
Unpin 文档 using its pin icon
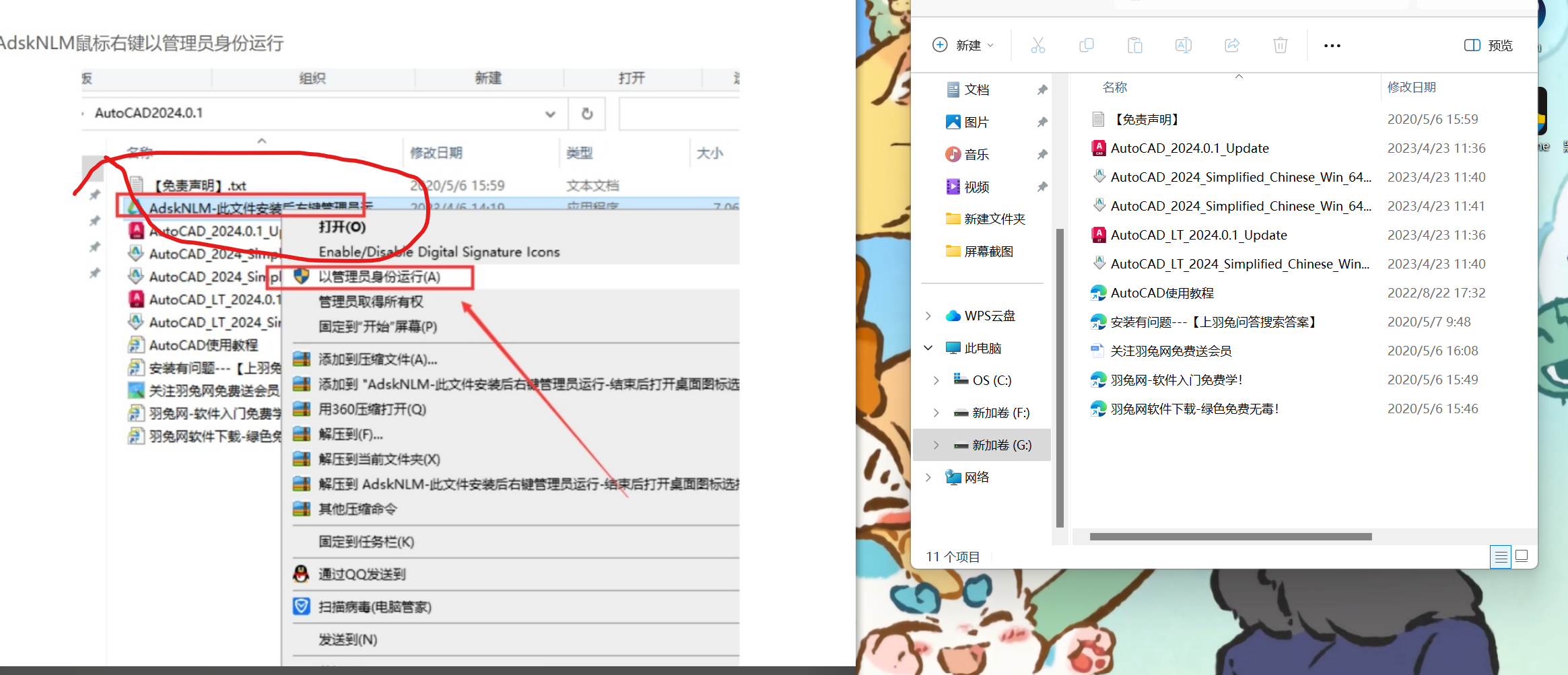(1042, 90)
